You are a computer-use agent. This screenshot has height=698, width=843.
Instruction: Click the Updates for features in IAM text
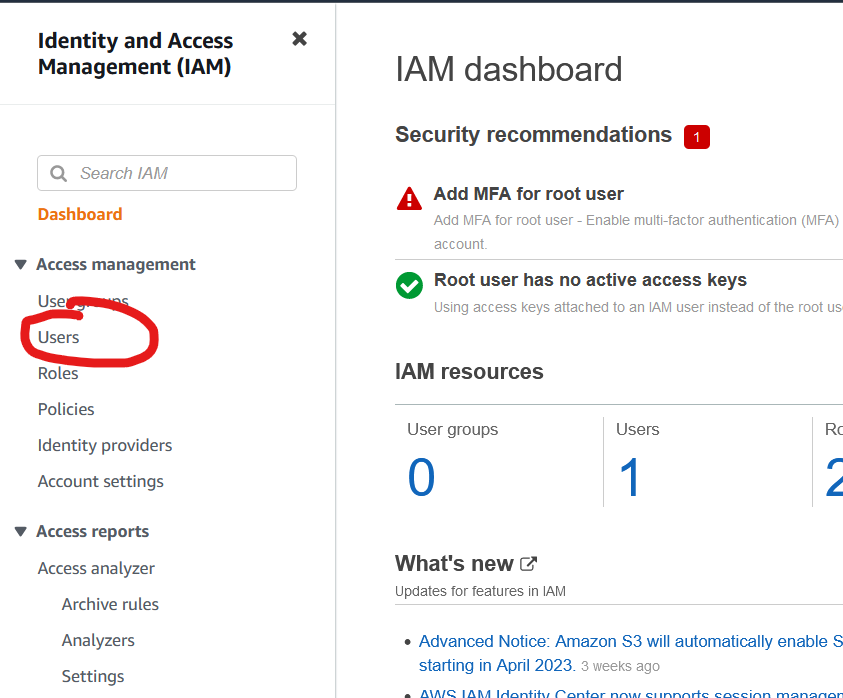(x=480, y=591)
